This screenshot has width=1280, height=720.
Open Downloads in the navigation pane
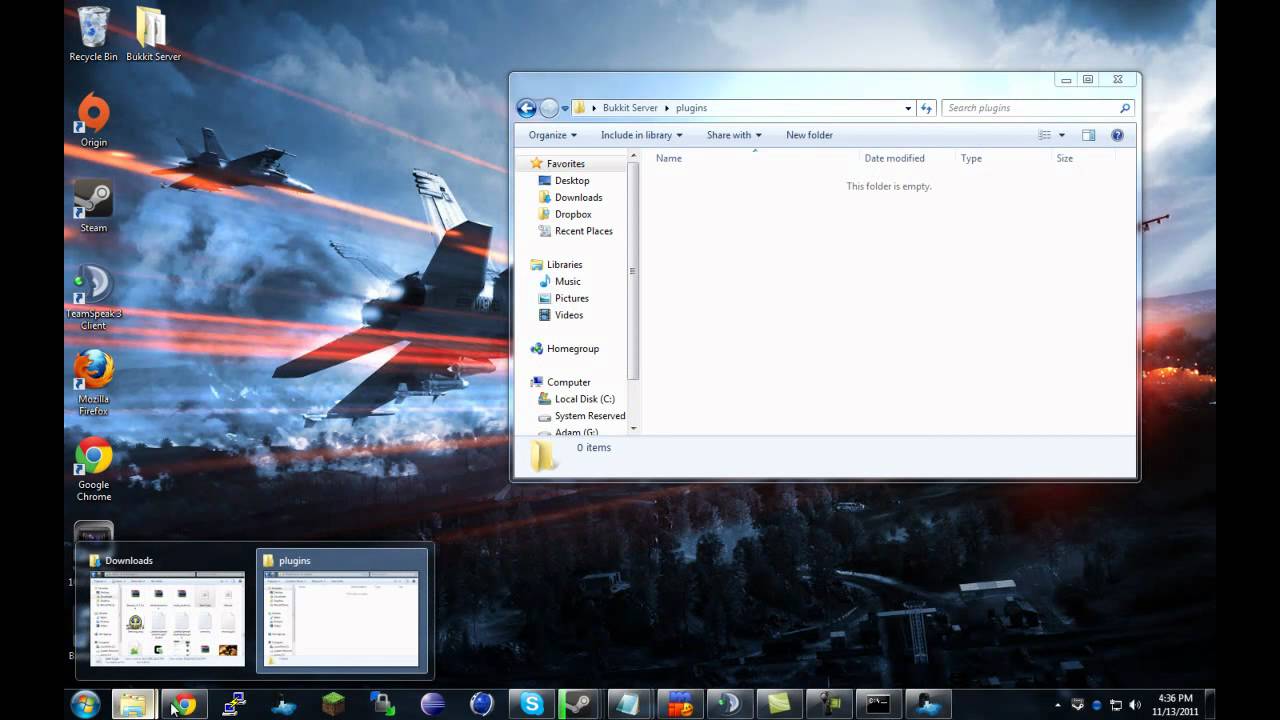coord(578,198)
